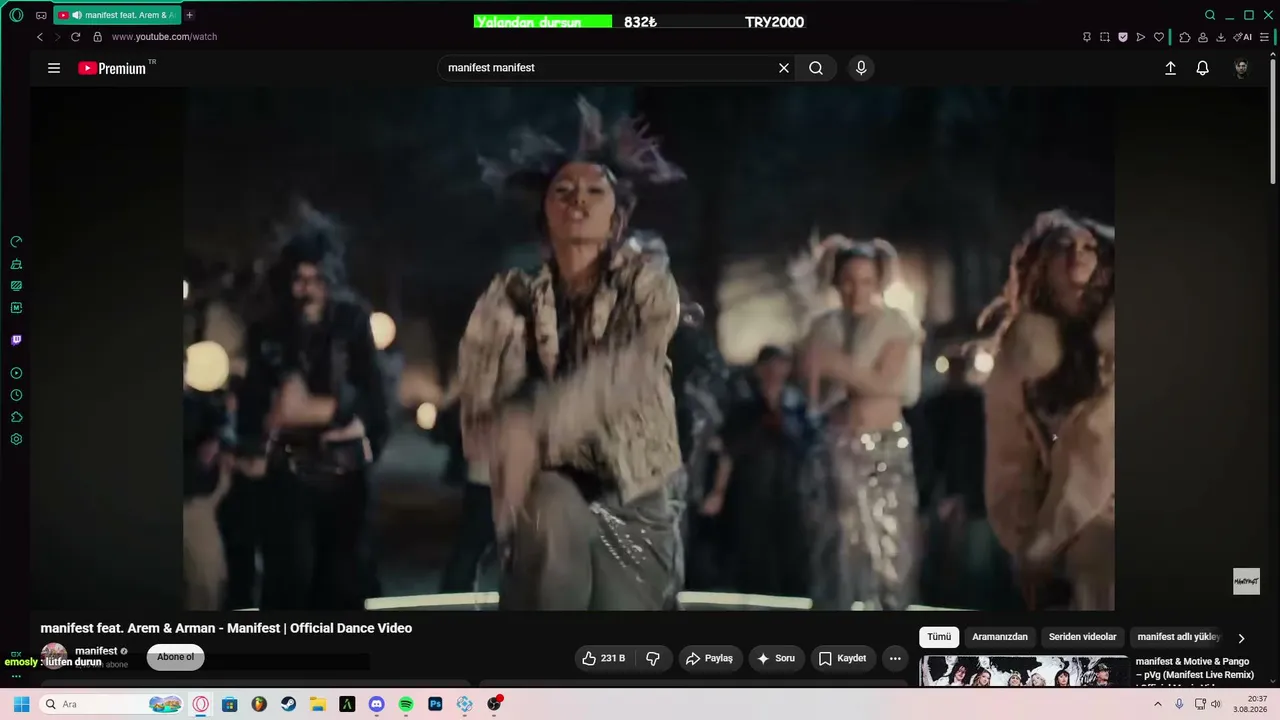Viewport: 1280px width, 720px height.
Task: Open the sidebar GX Cleaner icon
Action: pyautogui.click(x=16, y=264)
